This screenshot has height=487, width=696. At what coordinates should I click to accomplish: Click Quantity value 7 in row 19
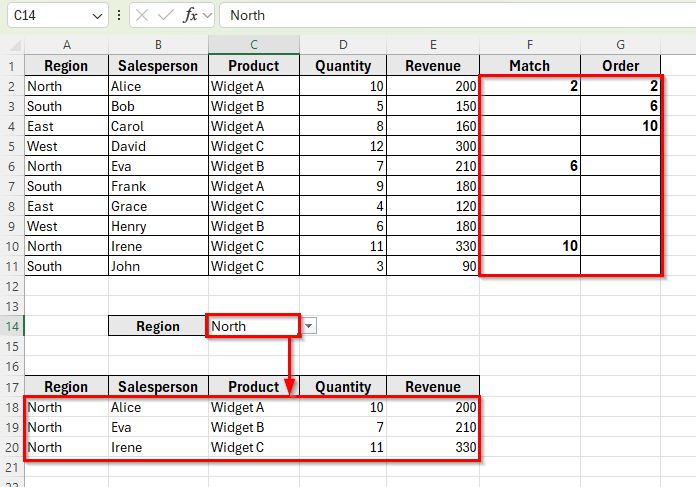[x=343, y=427]
